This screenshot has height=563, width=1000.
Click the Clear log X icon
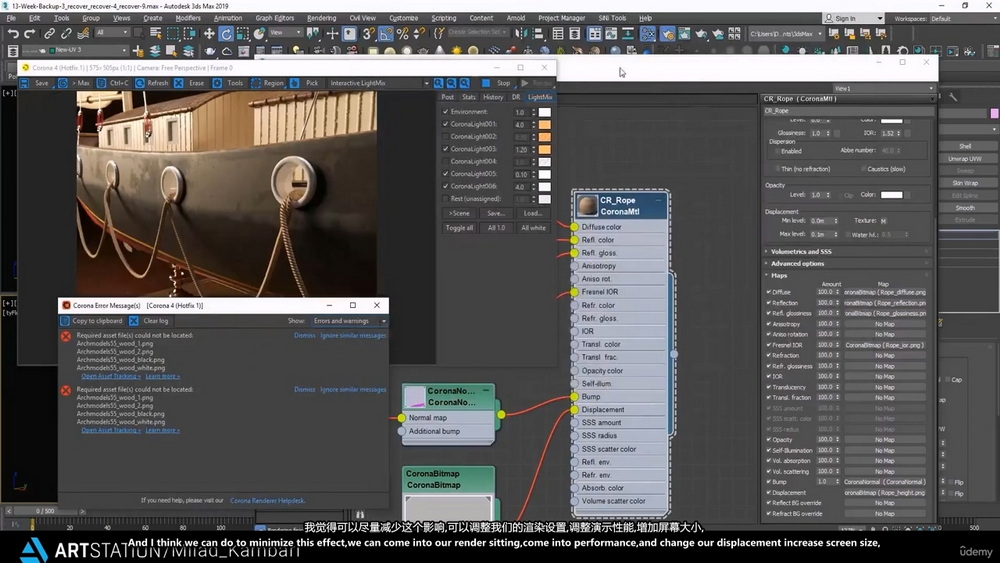(x=133, y=321)
